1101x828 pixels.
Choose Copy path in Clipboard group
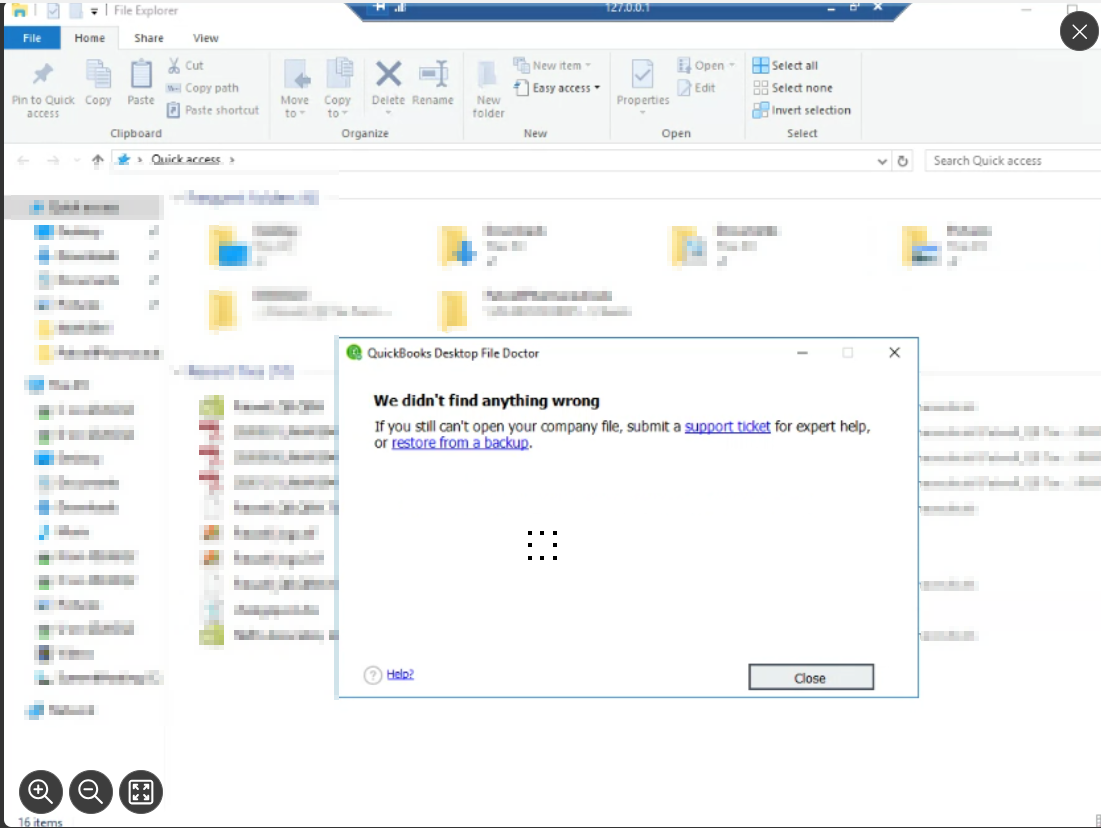point(202,88)
